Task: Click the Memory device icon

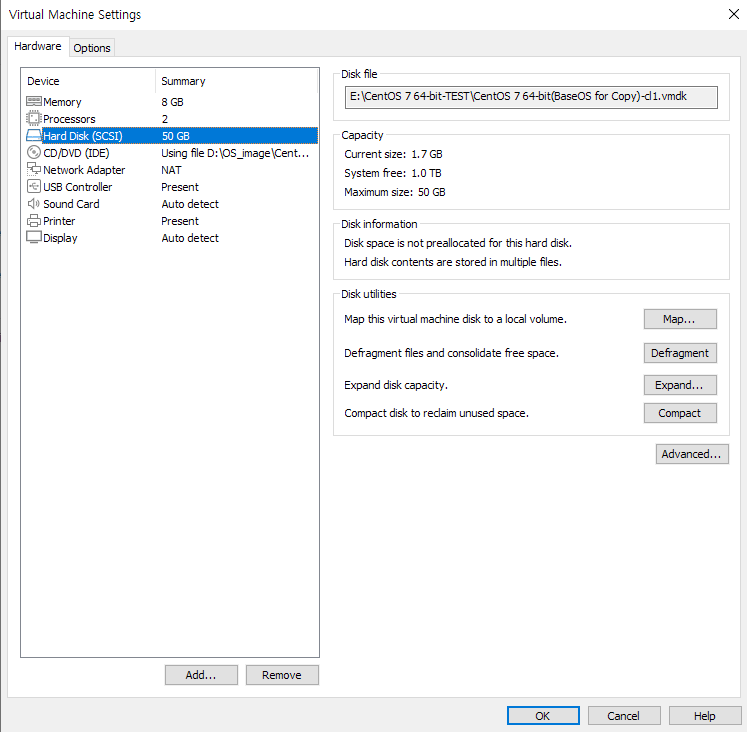Action: pos(33,101)
